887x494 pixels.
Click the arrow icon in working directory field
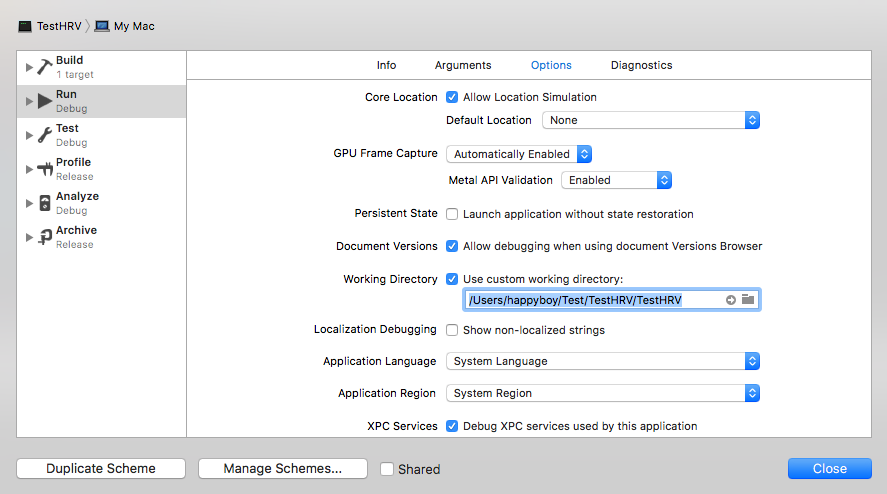tap(730, 300)
